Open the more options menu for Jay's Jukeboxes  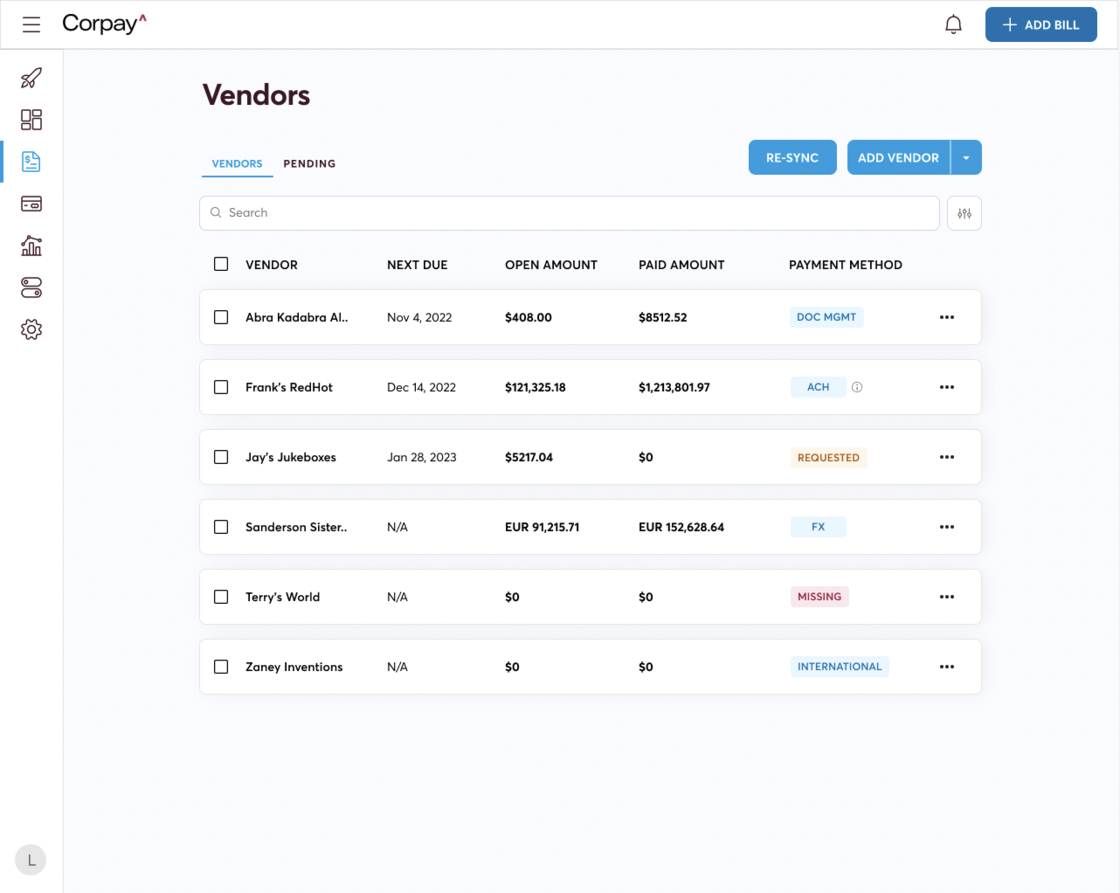(946, 457)
